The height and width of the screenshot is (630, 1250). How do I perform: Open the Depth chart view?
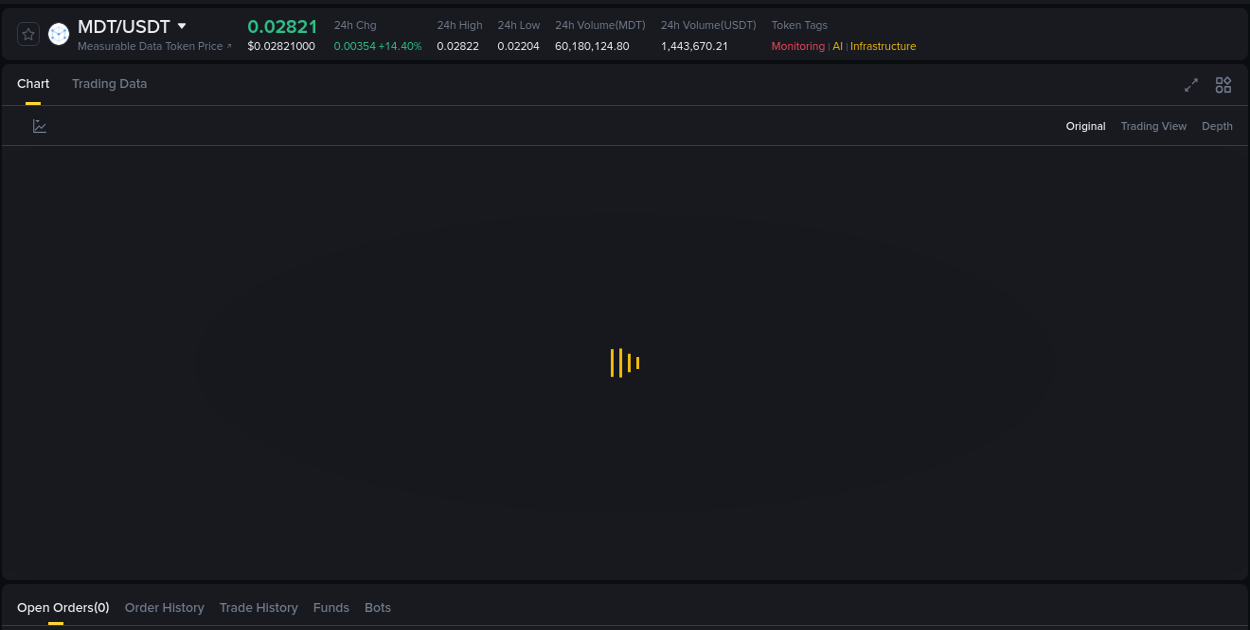pos(1216,126)
